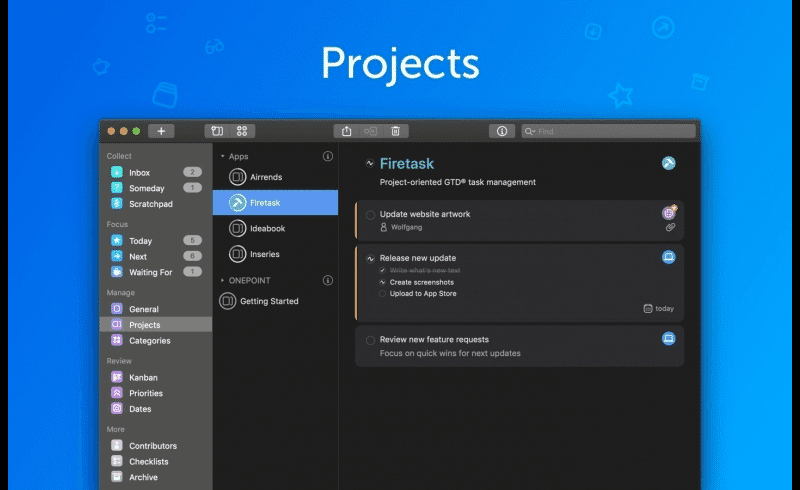Toggle Create screenshots subtask status
Image resolution: width=800 pixels, height=490 pixels.
point(382,282)
